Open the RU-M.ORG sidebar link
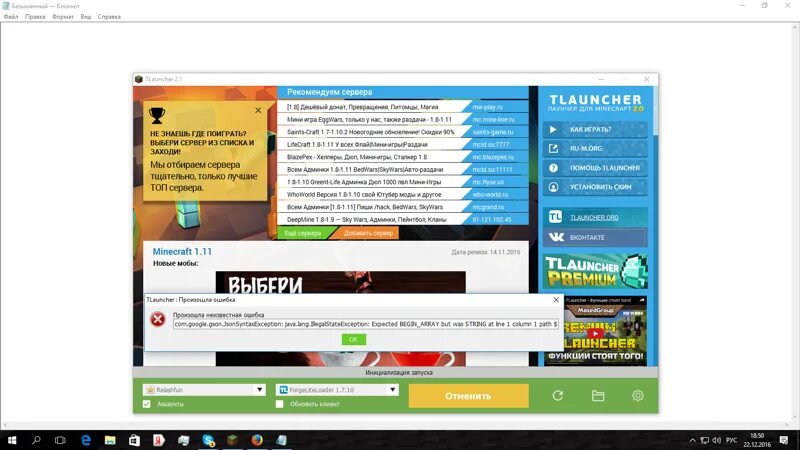This screenshot has height=450, width=800. click(595, 148)
